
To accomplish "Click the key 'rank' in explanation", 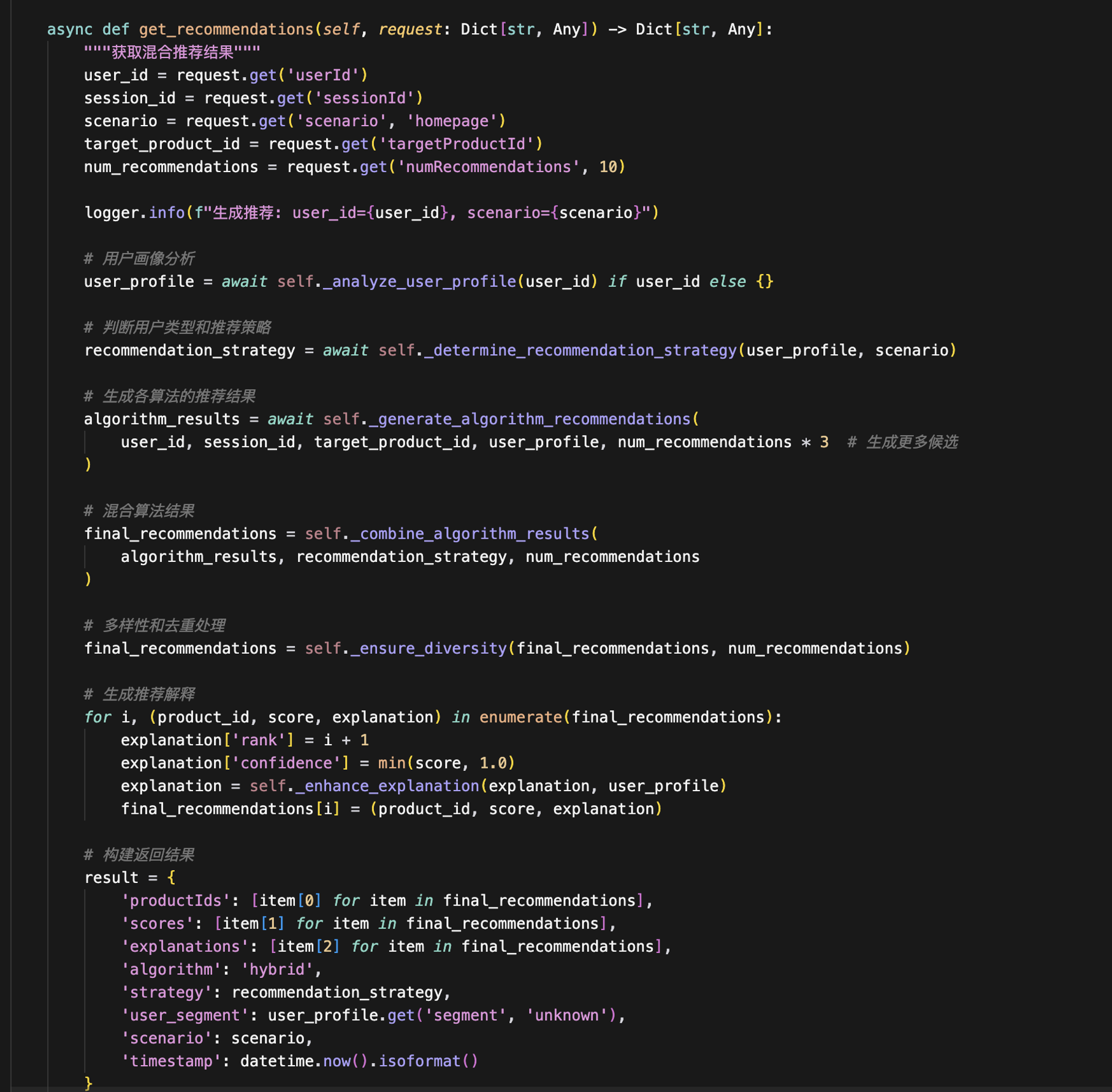I will tap(259, 740).
